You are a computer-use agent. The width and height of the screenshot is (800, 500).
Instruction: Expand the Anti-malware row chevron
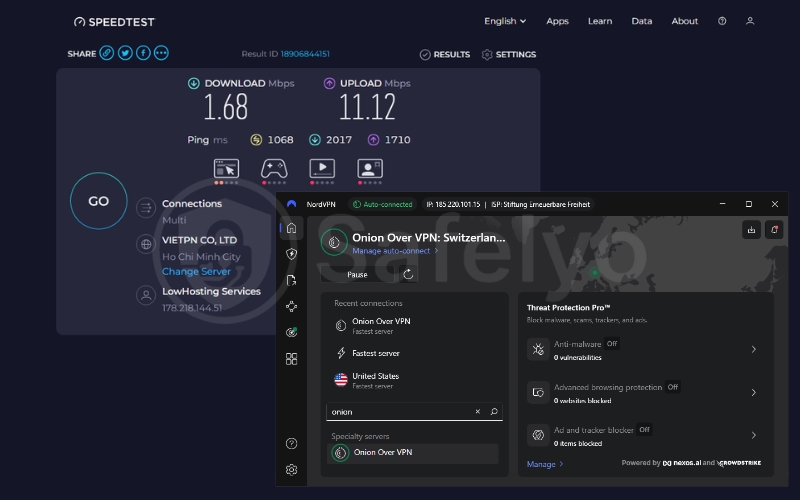[x=754, y=349]
